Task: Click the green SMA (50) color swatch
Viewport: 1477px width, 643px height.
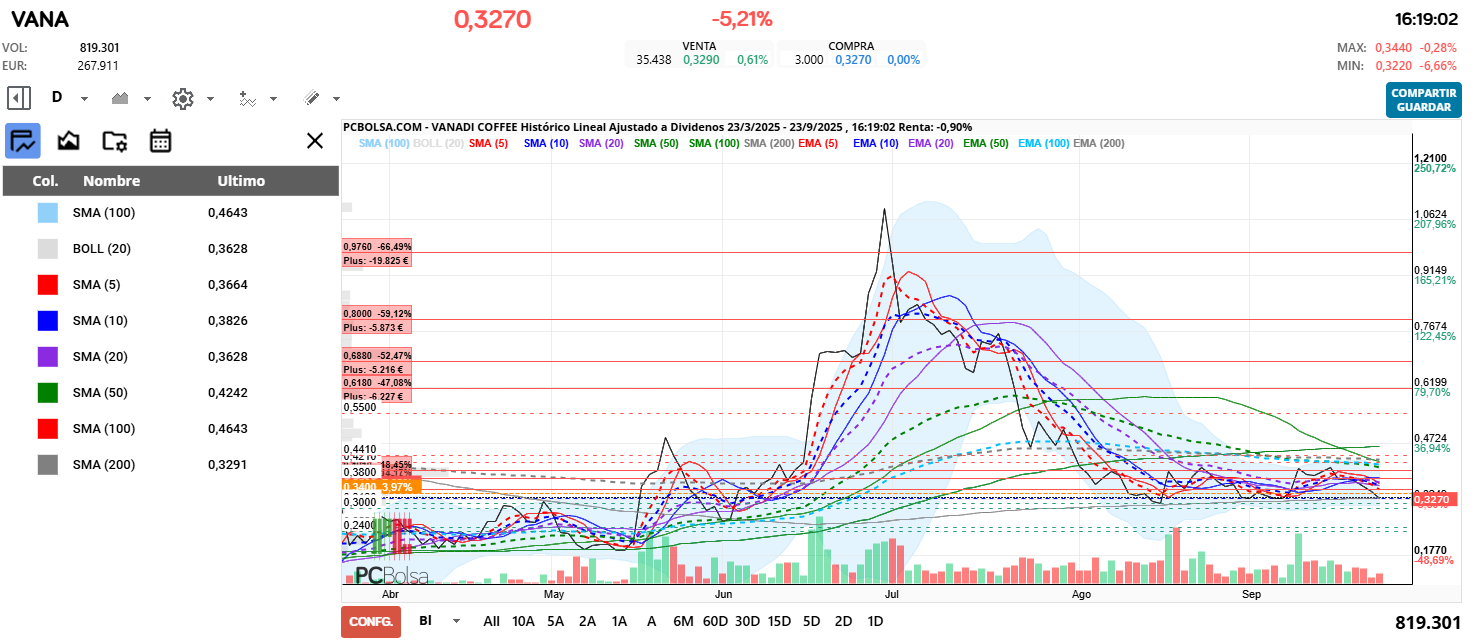Action: pos(48,393)
